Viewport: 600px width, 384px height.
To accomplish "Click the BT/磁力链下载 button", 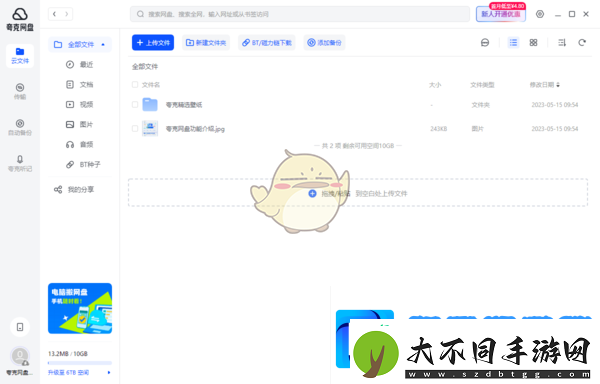I will coord(267,42).
